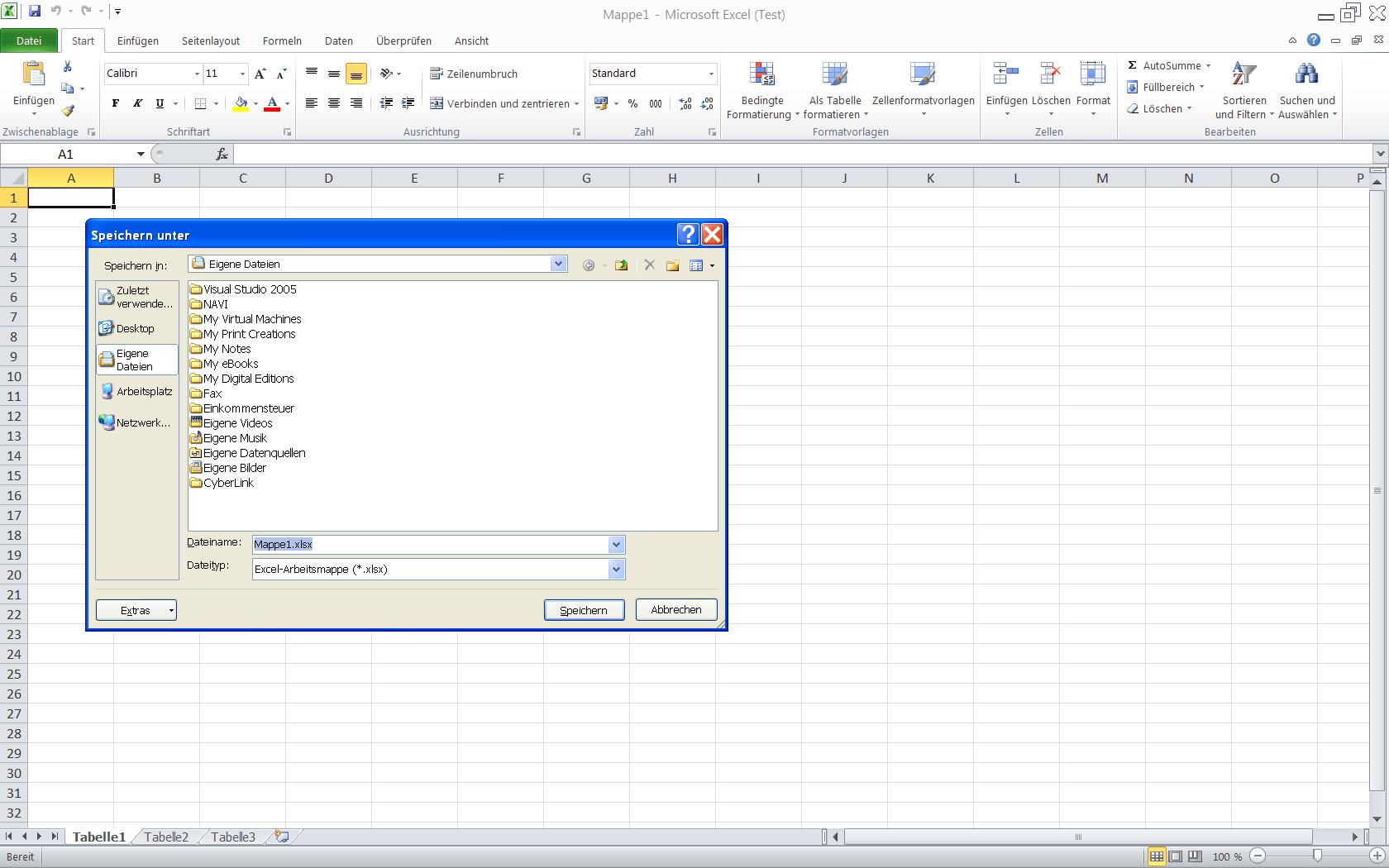Click the back navigation icon in dialog
Screen dimensions: 1389x868
click(x=589, y=265)
